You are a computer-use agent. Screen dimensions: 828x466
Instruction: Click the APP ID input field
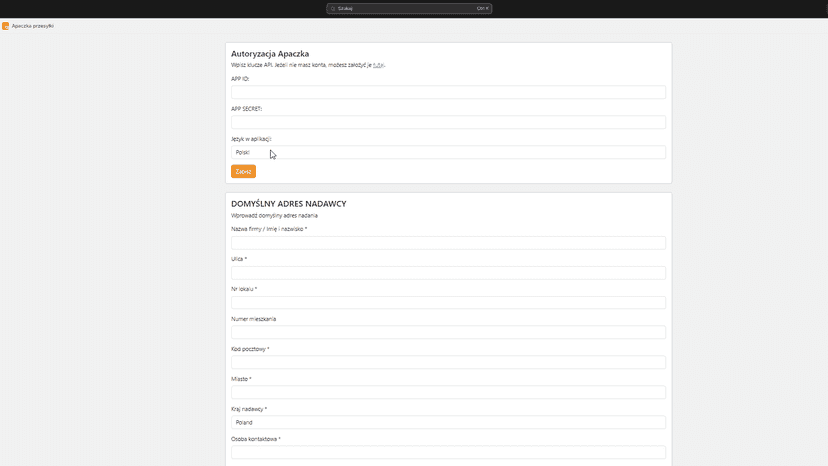click(x=448, y=92)
